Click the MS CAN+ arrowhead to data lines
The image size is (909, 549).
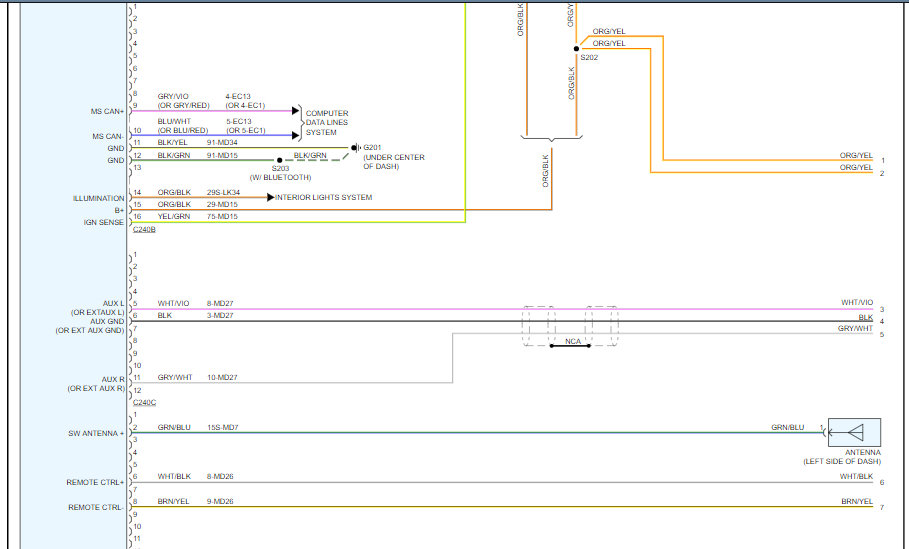point(295,111)
